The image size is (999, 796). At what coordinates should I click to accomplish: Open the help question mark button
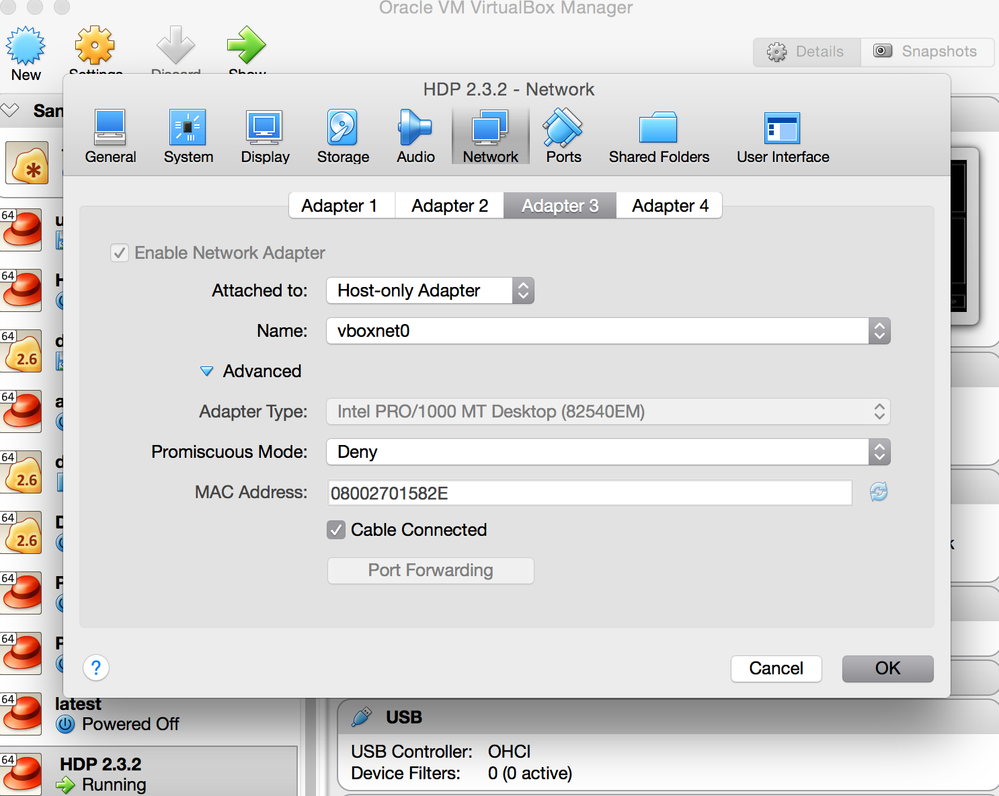pos(96,668)
